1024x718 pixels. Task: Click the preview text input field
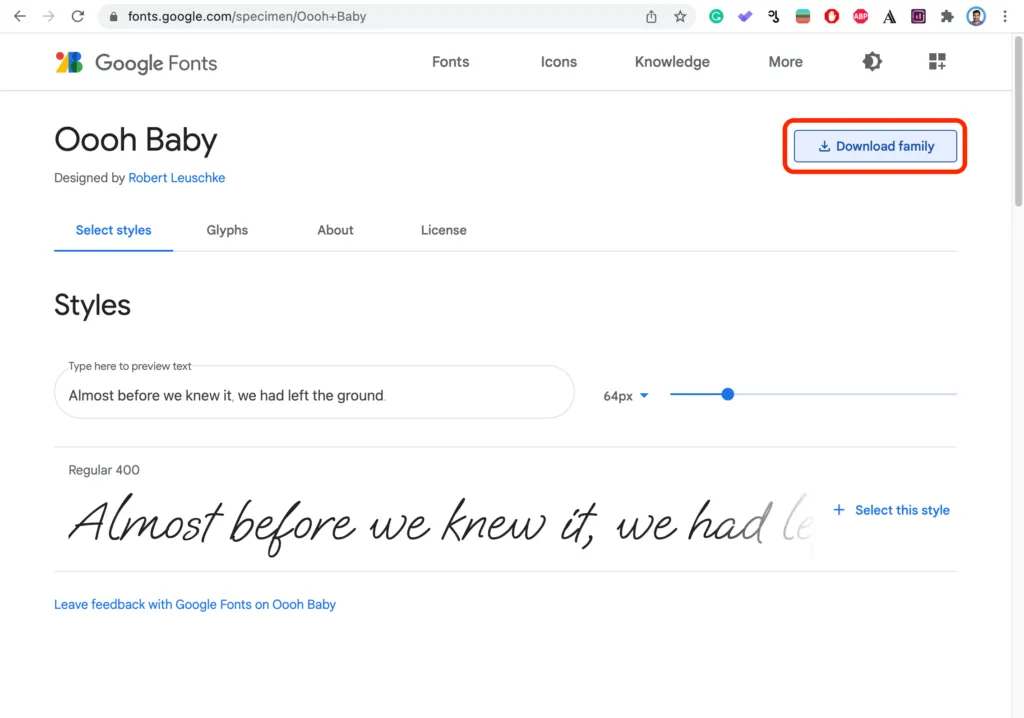314,392
